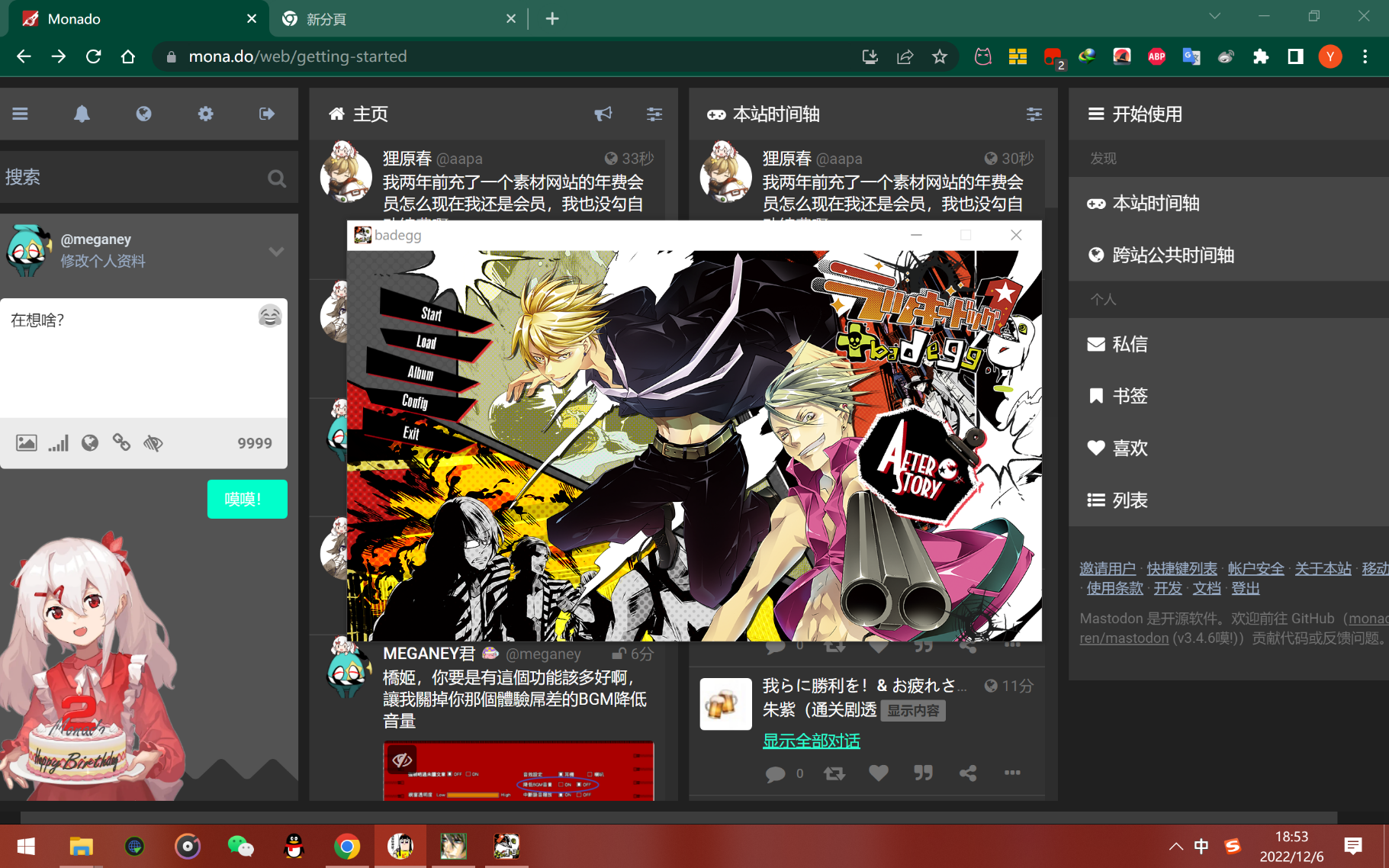This screenshot has width=1389, height=868.
Task: Attach an image with the media icon
Action: coord(27,443)
